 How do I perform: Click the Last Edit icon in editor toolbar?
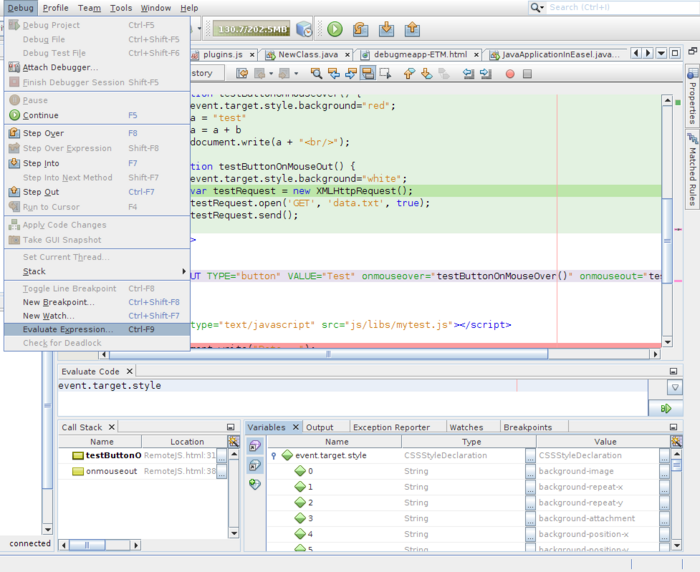coord(242,74)
